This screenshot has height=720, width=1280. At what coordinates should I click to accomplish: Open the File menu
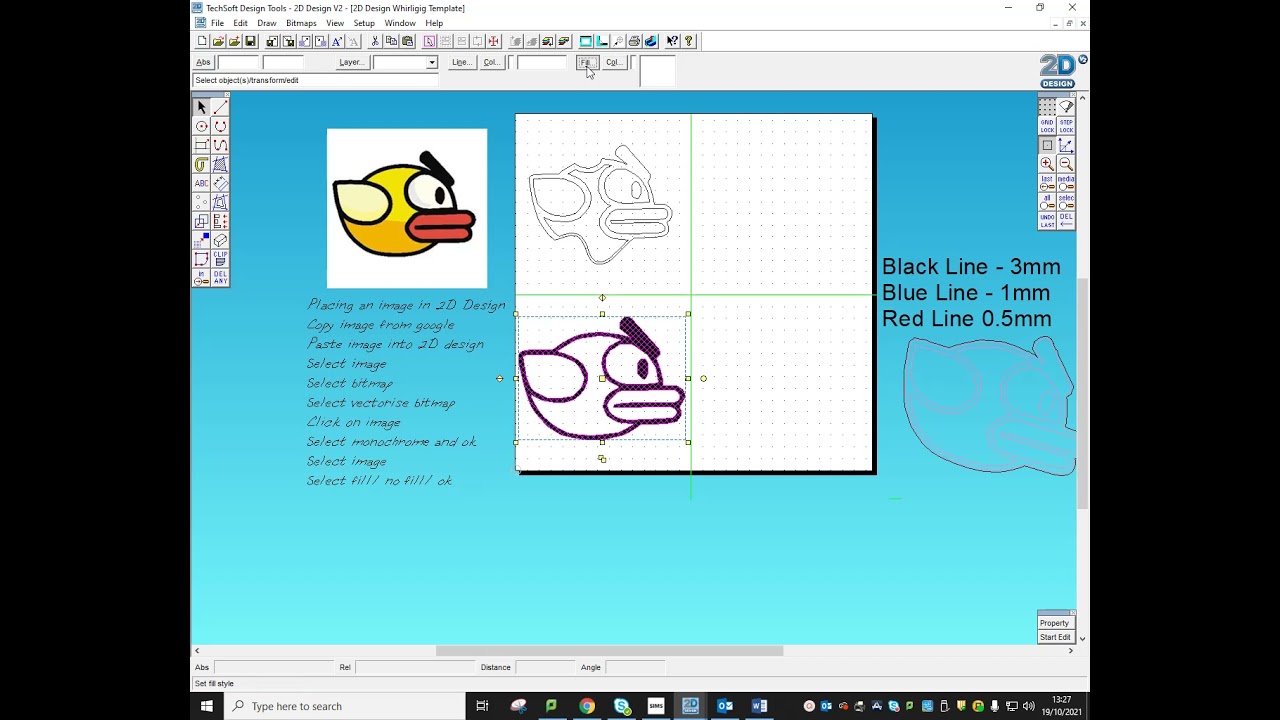217,23
